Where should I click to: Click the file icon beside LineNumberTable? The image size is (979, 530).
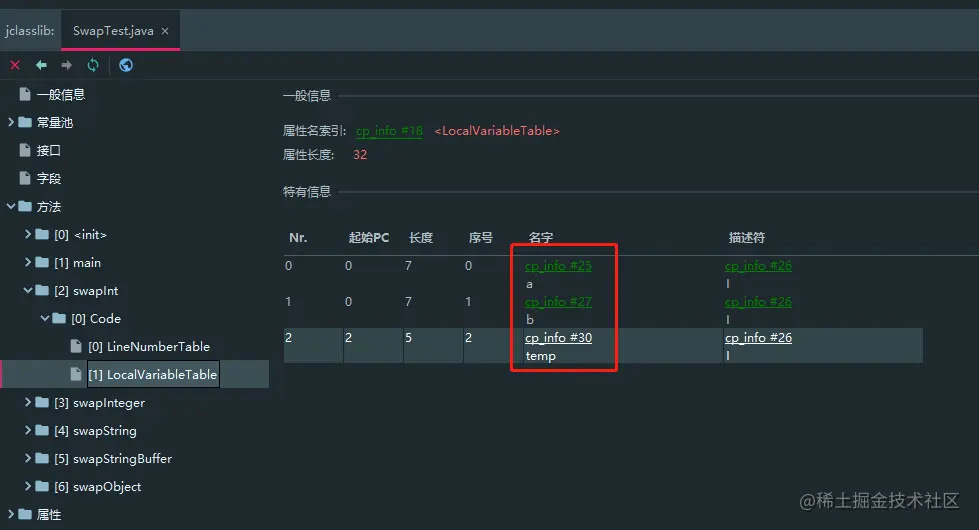76,346
